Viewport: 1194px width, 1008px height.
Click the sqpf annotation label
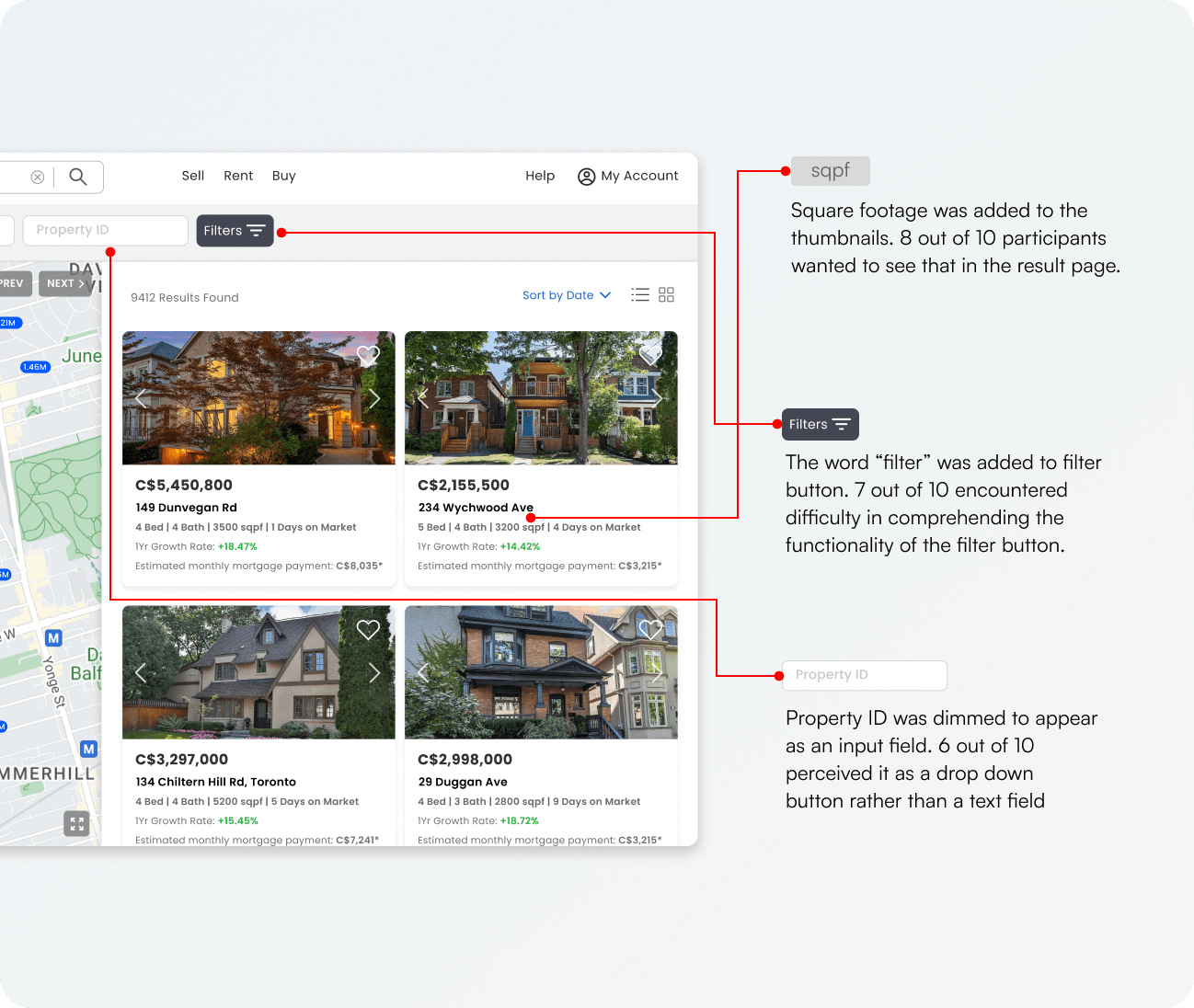coord(831,171)
